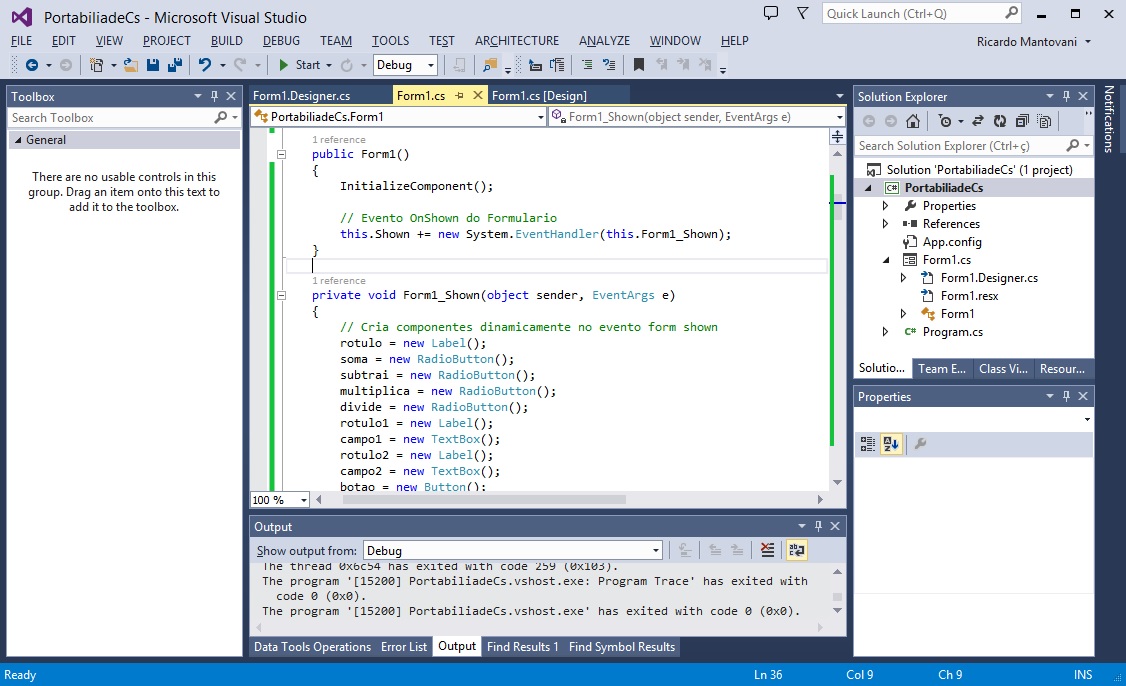Click the Home icon in Solution Explorer

(912, 121)
